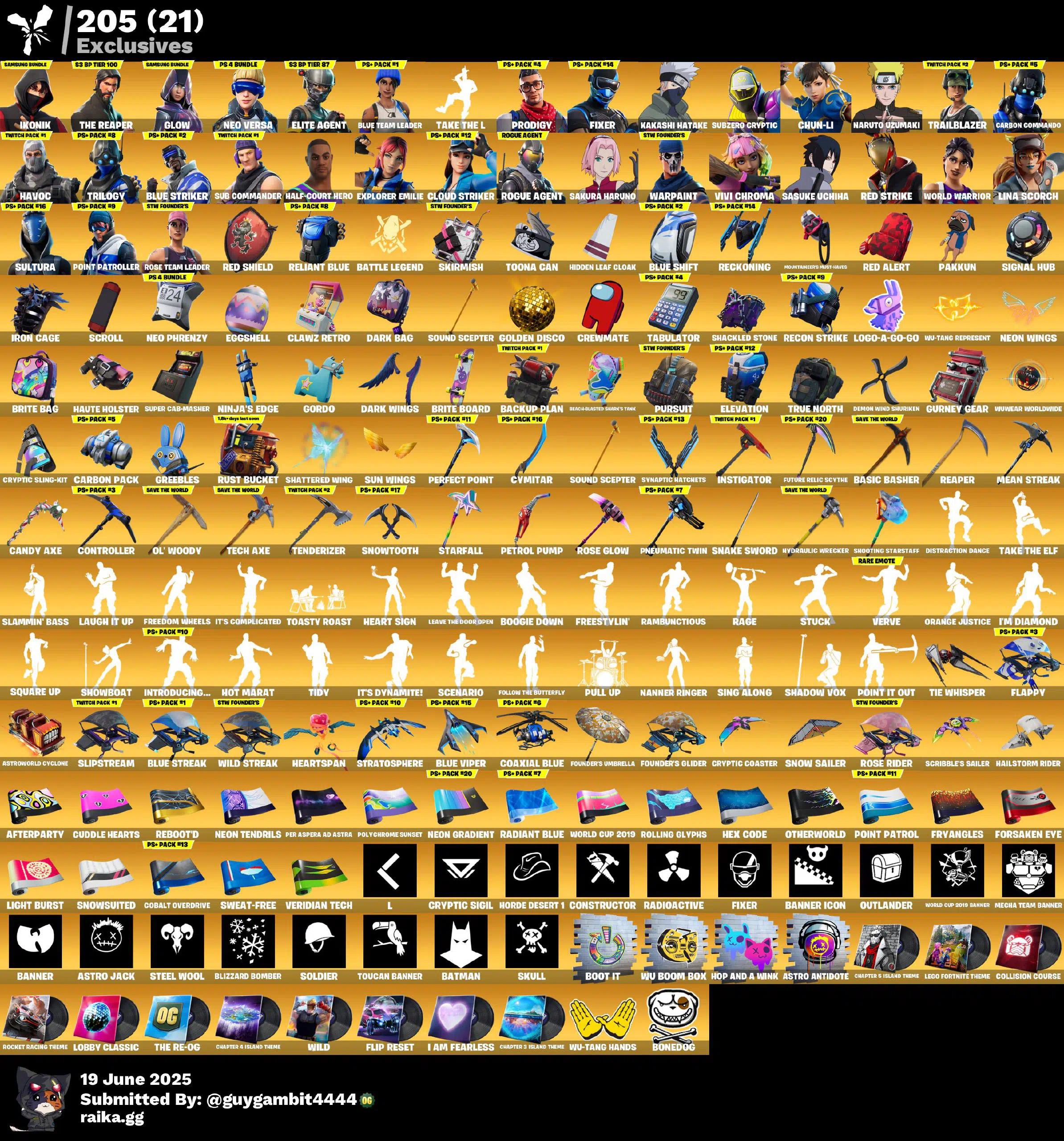Click The Reaper outfit tile
The width and height of the screenshot is (1064, 1141).
tap(106, 96)
